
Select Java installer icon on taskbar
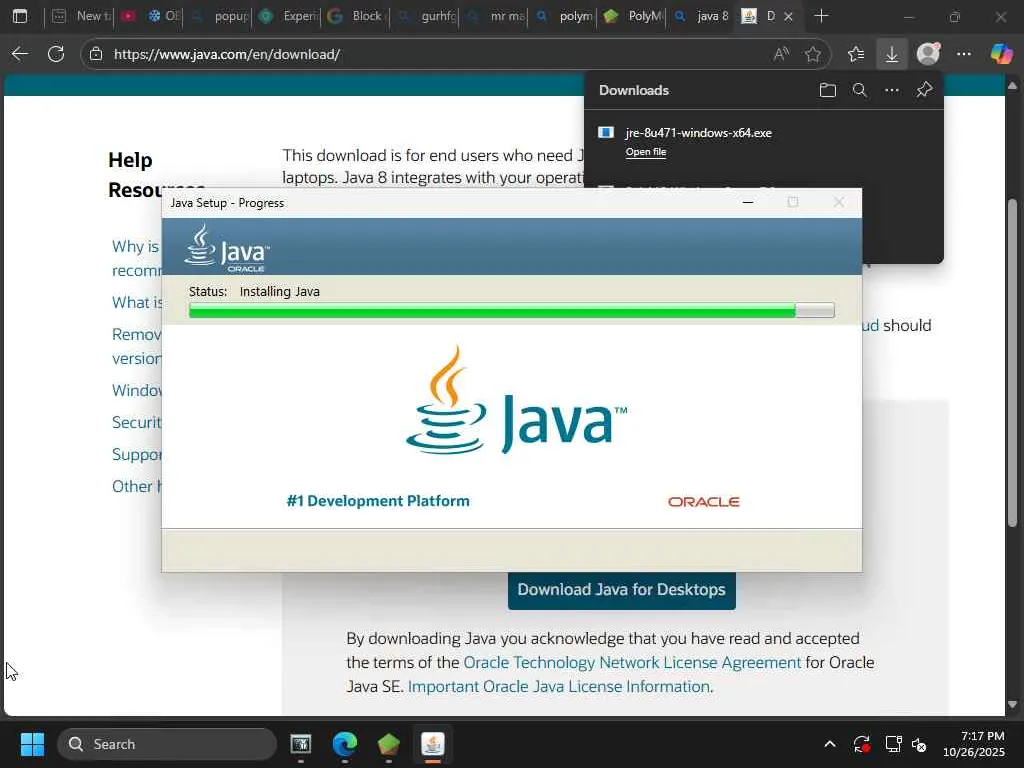tap(432, 744)
